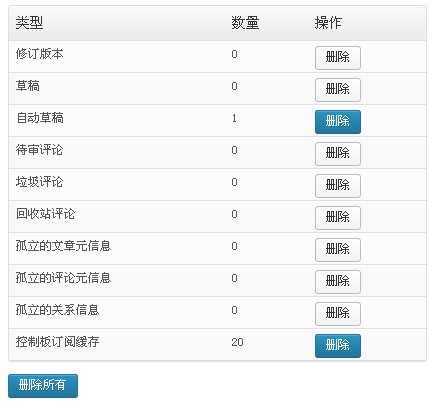Click the 操作 column header
The image size is (445, 410).
tap(328, 23)
